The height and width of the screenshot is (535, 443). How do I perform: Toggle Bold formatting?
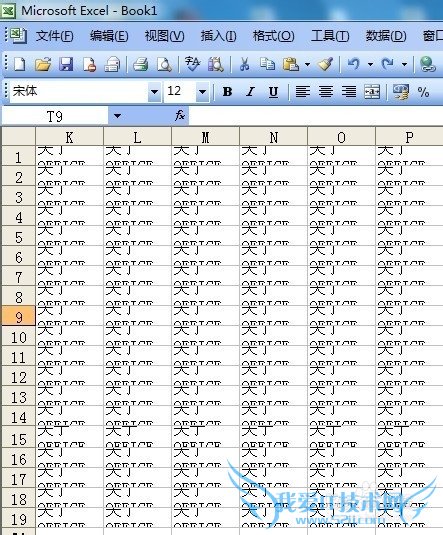click(227, 91)
